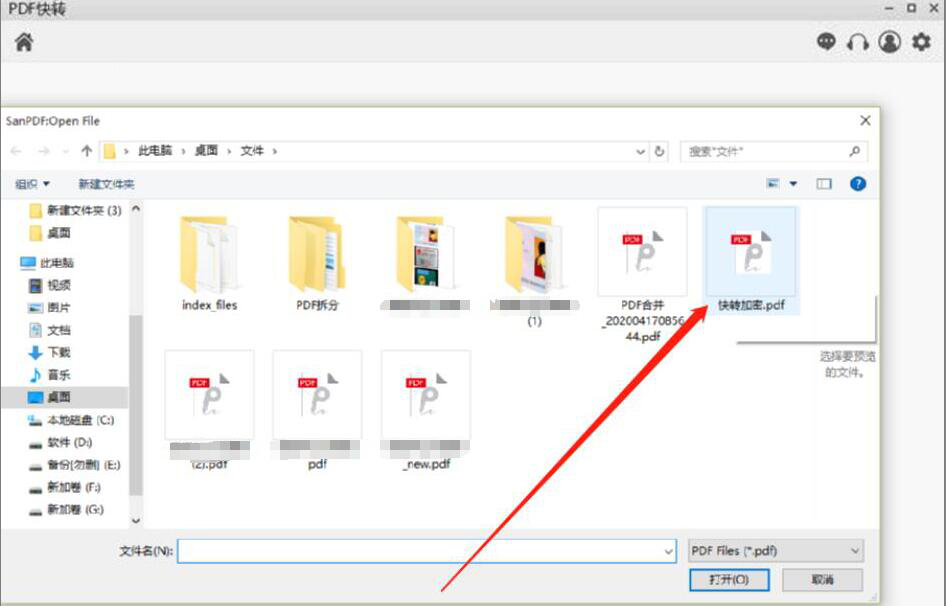Select 文件 in the address path
Screen dimensions: 946x606
click(252, 151)
